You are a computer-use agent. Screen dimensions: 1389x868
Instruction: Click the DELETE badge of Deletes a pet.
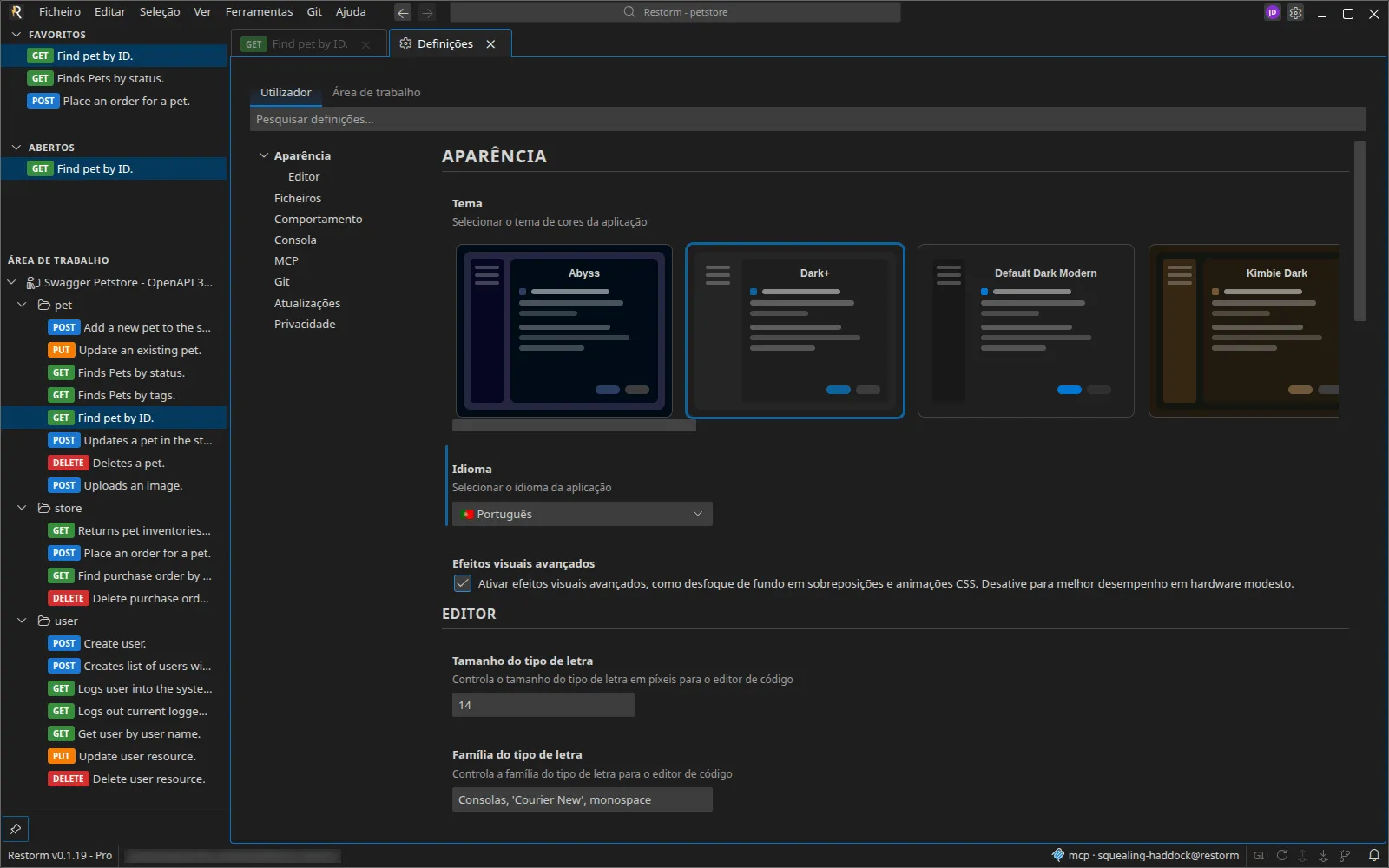coord(69,463)
